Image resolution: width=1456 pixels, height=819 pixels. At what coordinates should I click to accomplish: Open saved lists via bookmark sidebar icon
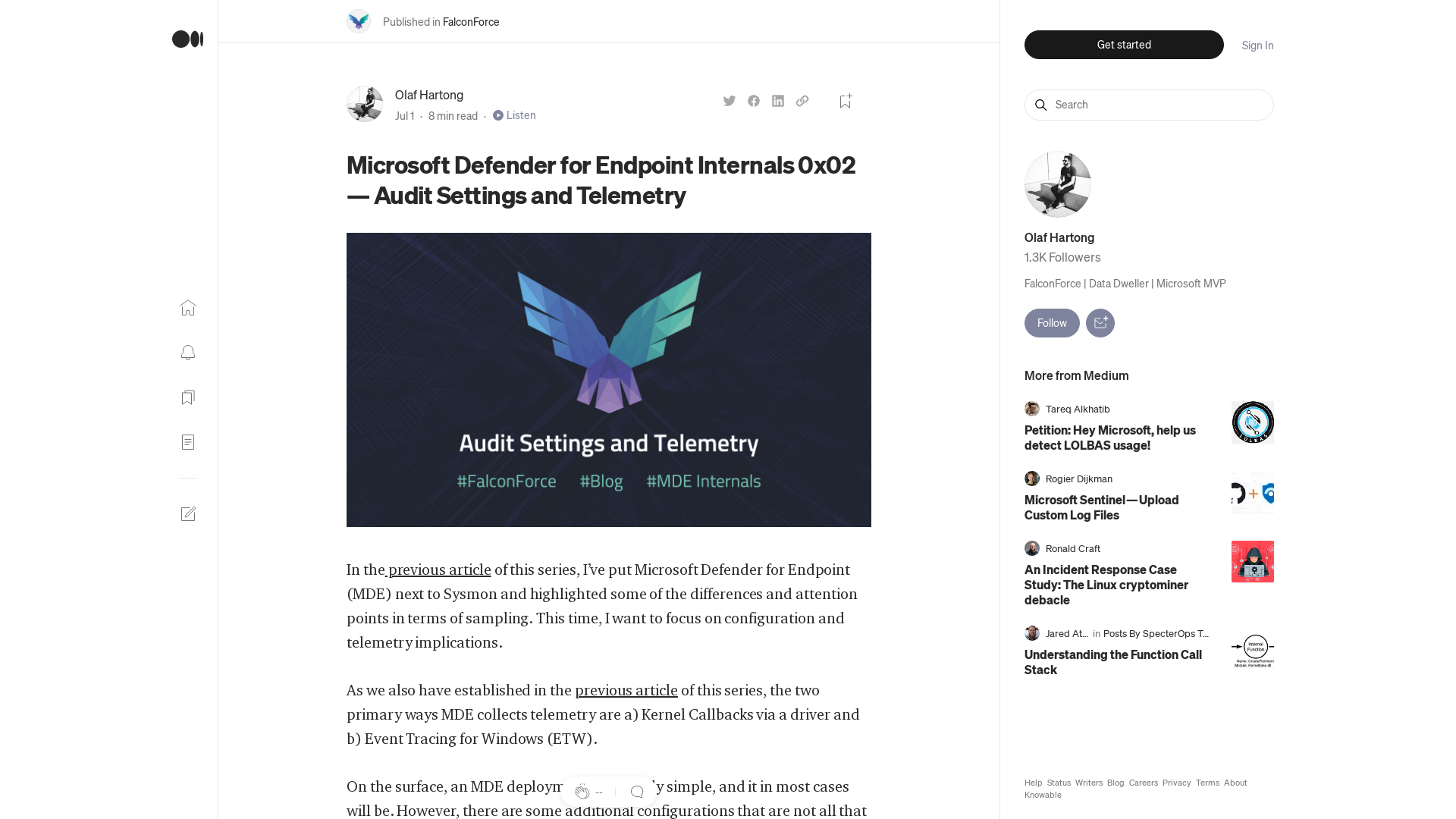[187, 397]
